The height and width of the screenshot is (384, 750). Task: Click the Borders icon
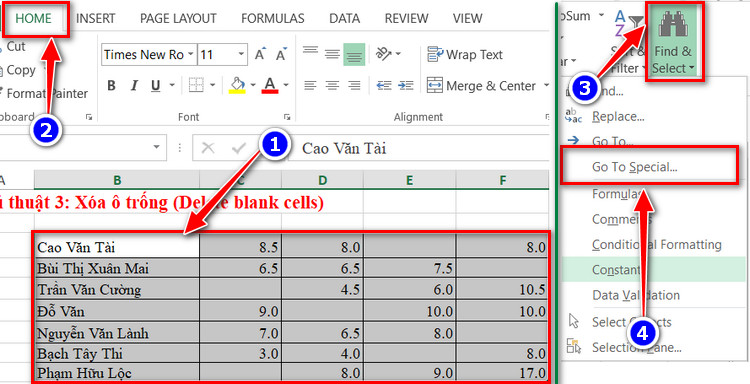pyautogui.click(x=196, y=86)
